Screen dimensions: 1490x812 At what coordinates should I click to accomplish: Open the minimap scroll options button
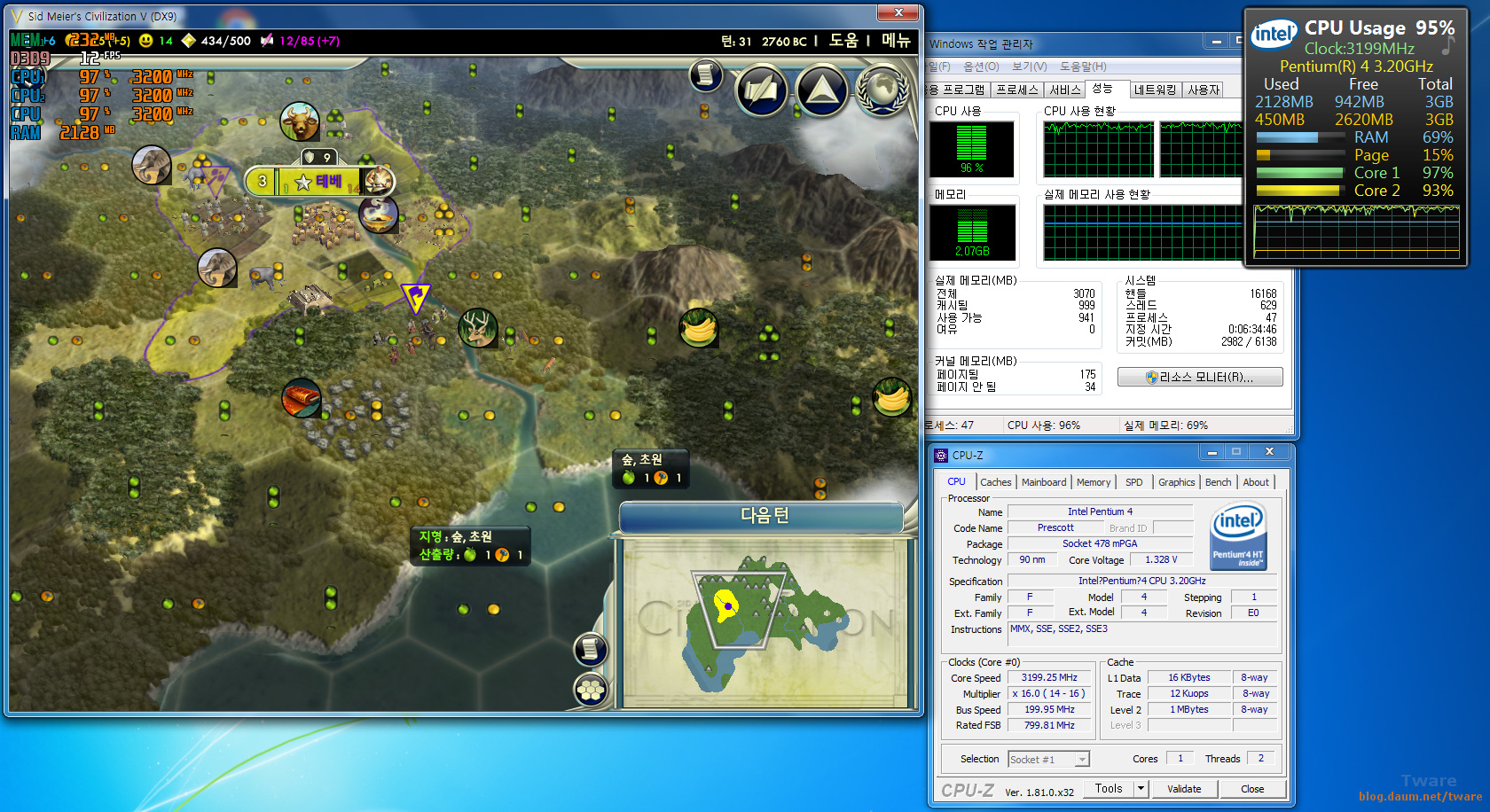[590, 650]
